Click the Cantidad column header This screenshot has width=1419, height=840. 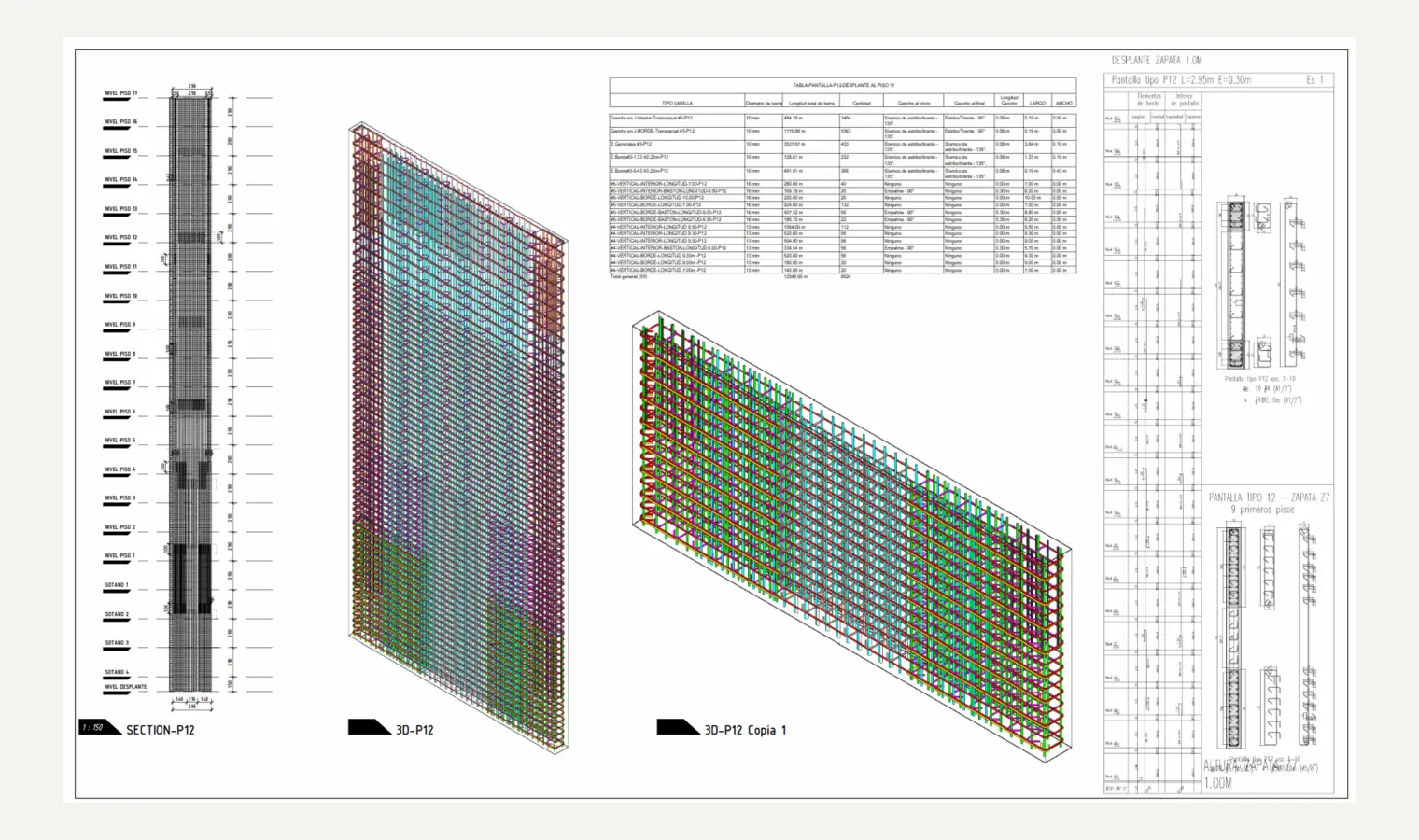tap(862, 103)
